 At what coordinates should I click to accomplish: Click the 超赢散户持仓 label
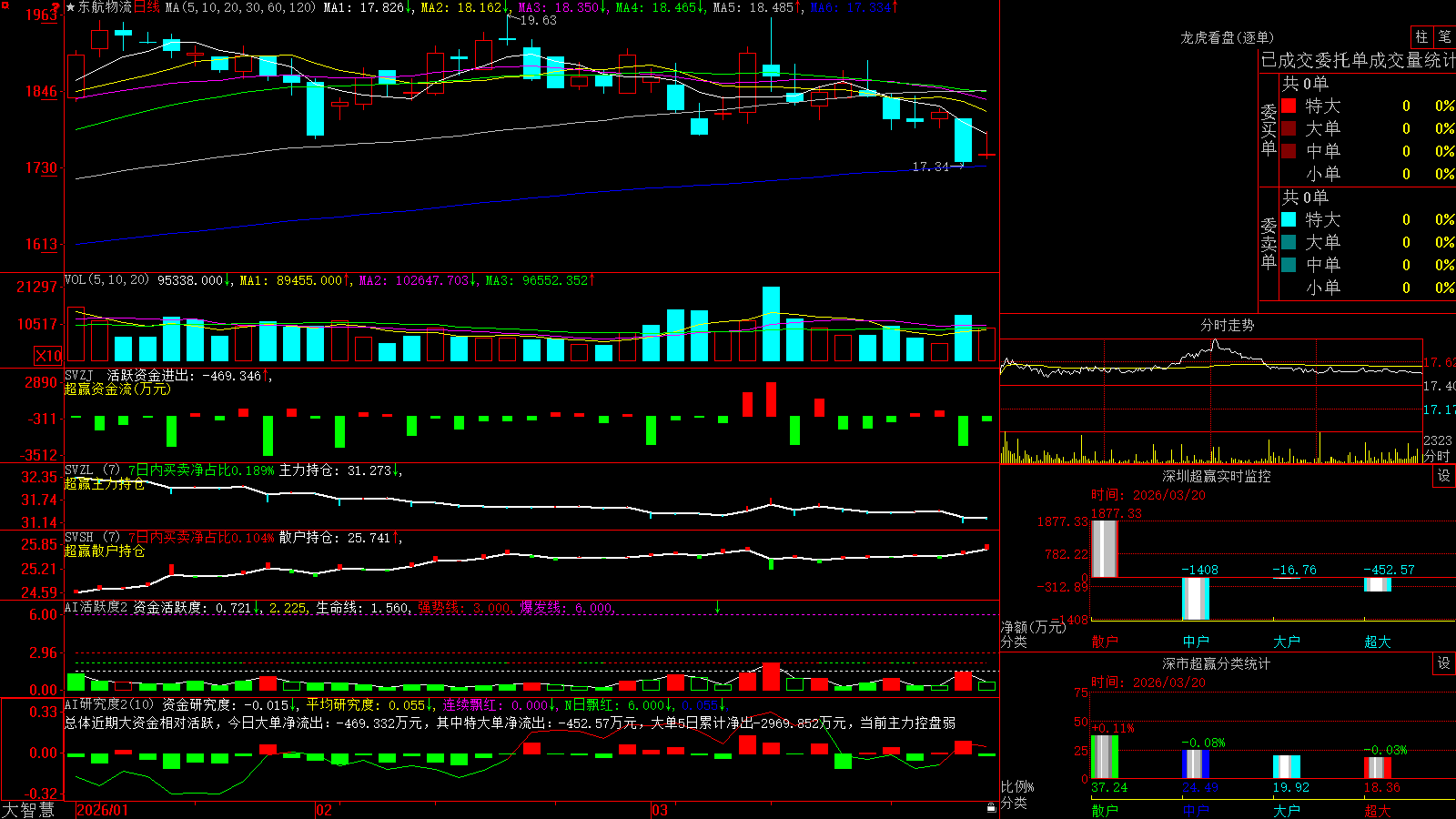pyautogui.click(x=105, y=551)
